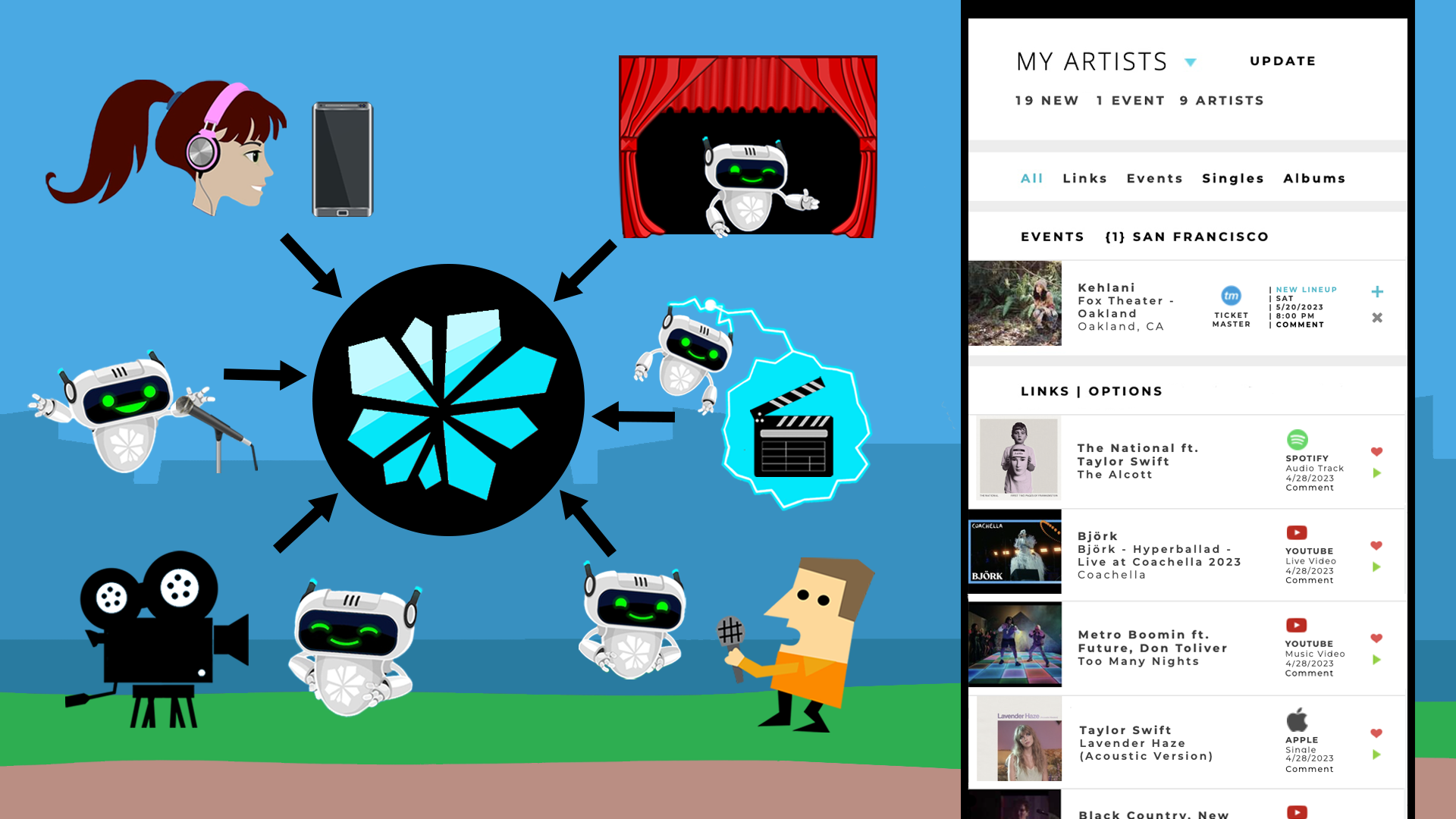Click the EVENTS section header

(1053, 237)
